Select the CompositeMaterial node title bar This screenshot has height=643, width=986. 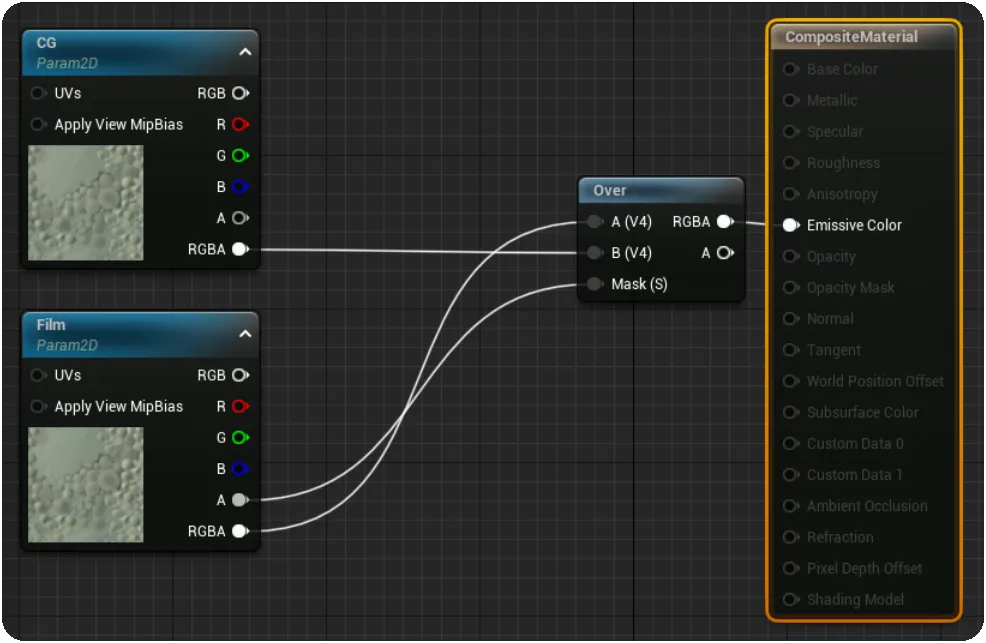(x=864, y=37)
